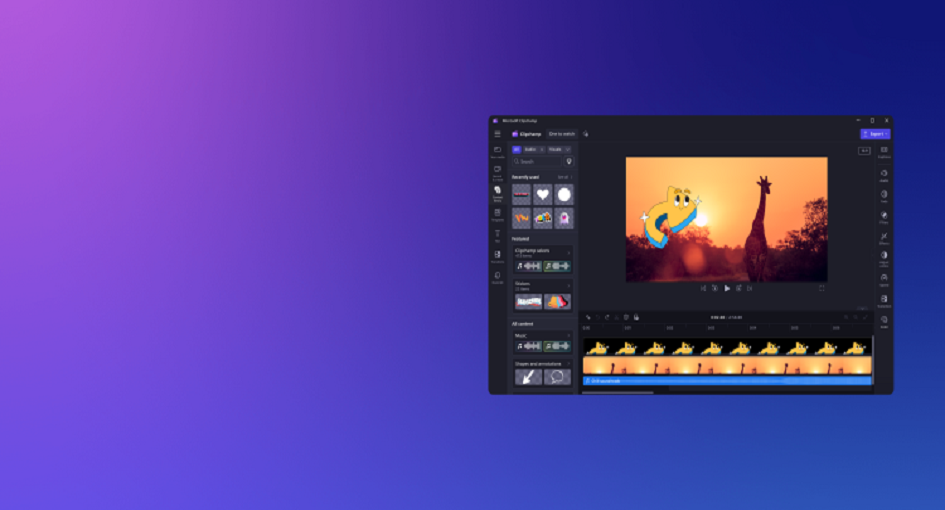Expand the Clipchamp selects featured collection
The image size is (945, 510).
[568, 252]
